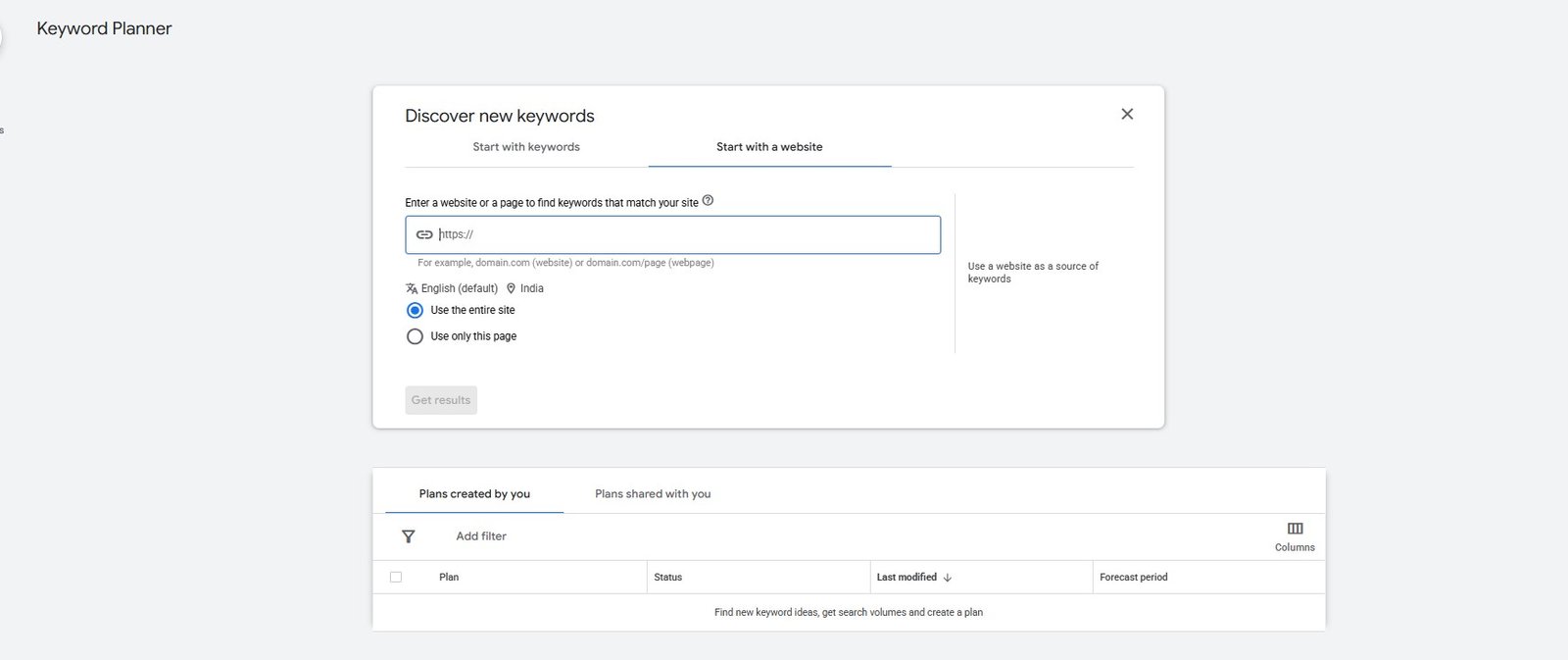
Task: Click the 'For example, domain.com' hint text
Action: click(565, 263)
